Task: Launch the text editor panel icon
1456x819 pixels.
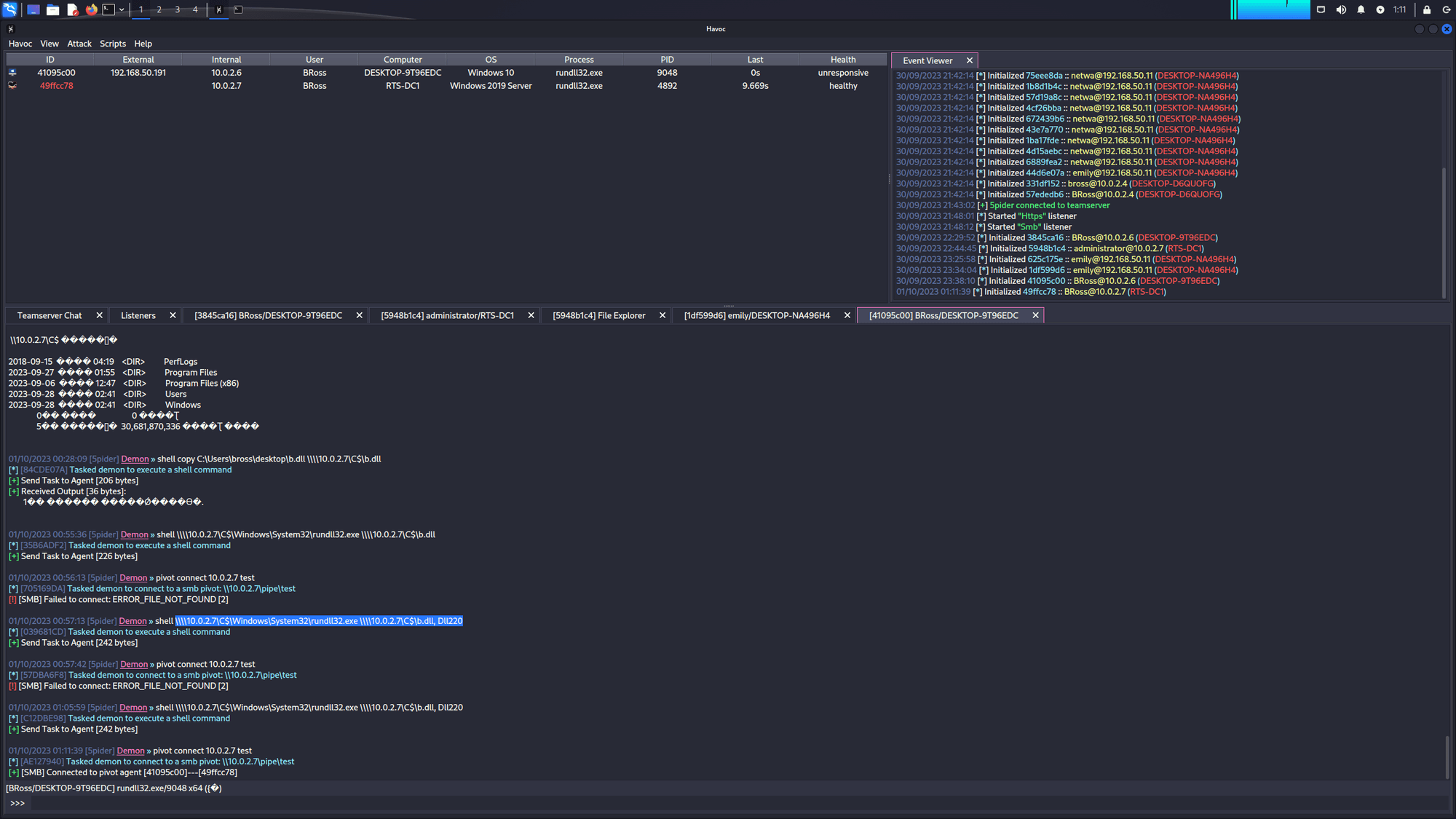Action: tap(72, 9)
